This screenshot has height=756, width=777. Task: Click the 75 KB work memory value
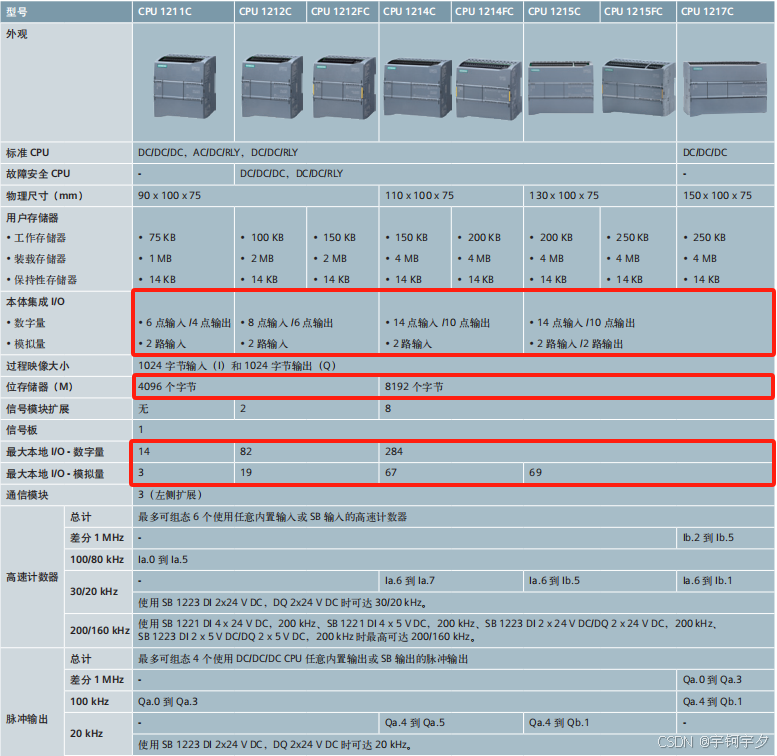click(x=162, y=238)
